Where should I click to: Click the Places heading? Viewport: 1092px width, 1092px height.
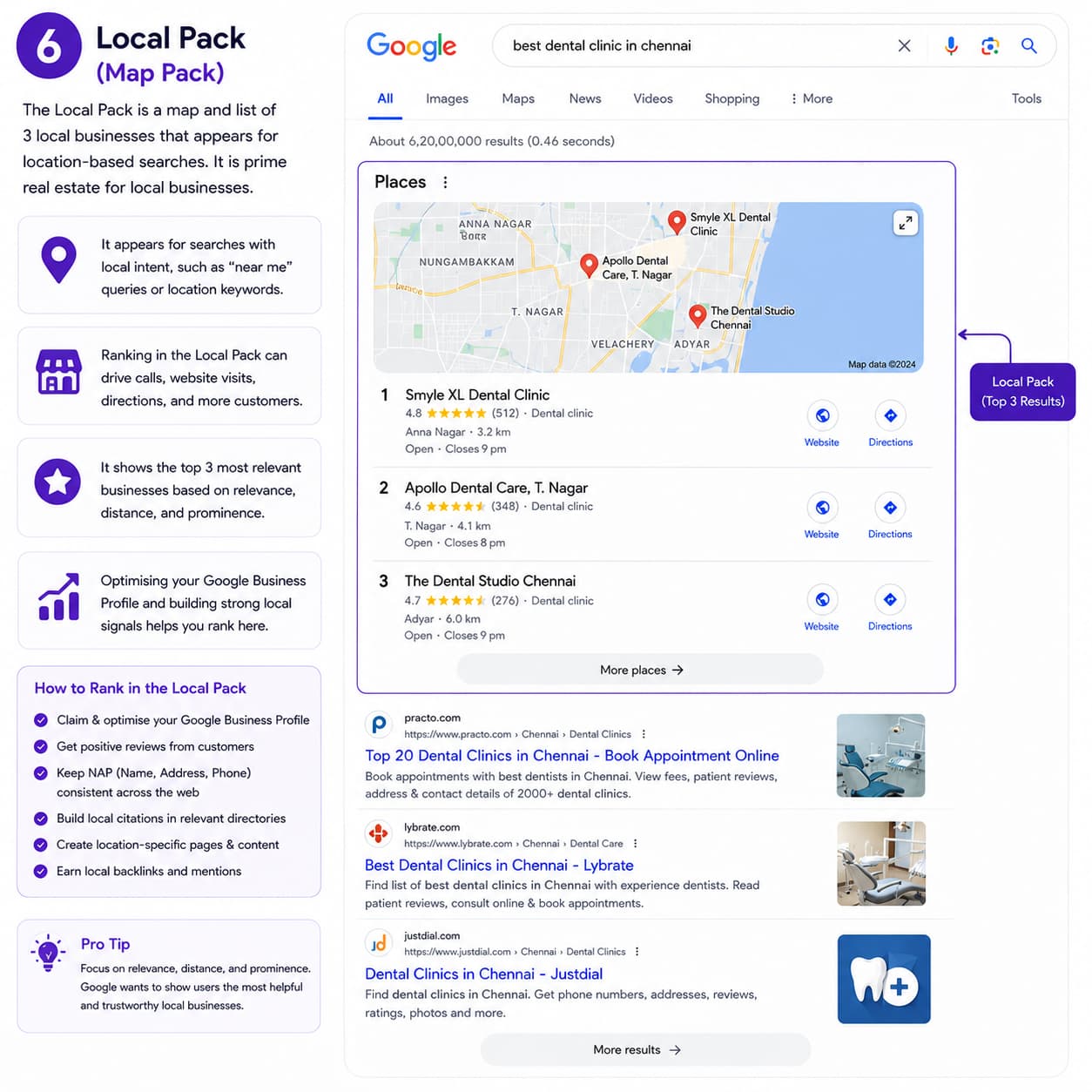point(401,182)
